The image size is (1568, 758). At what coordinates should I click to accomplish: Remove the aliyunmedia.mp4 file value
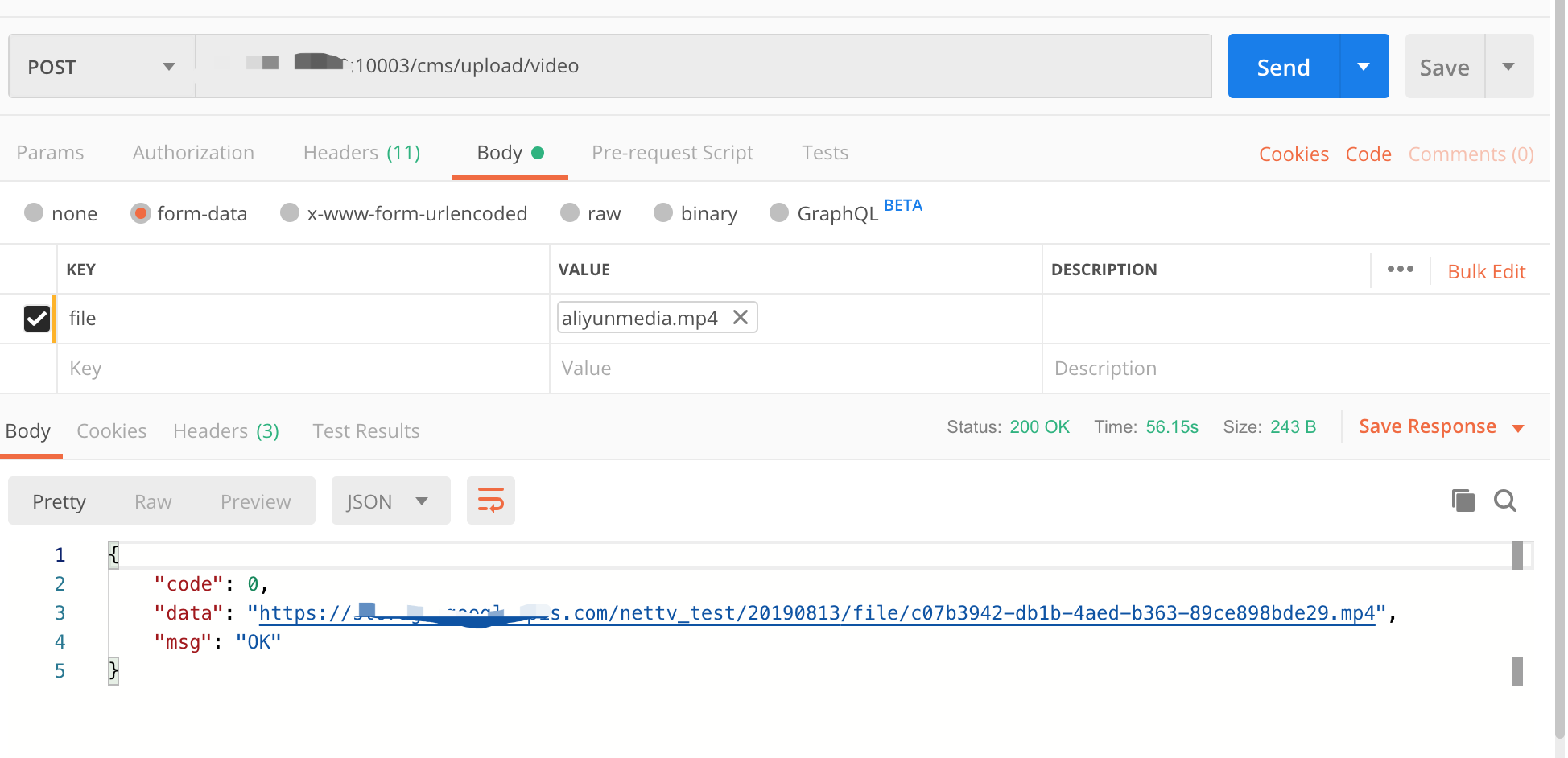pos(740,317)
